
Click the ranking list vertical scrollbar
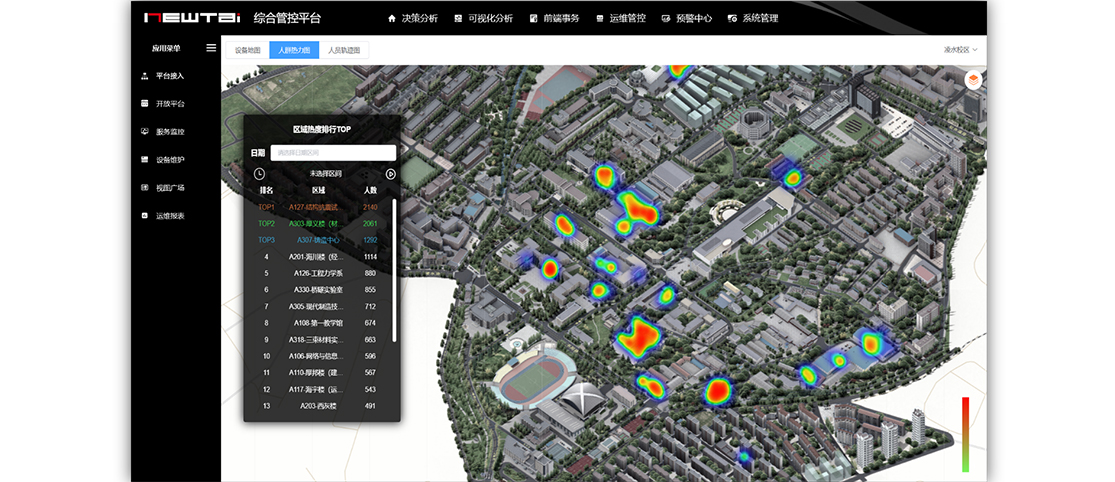394,270
